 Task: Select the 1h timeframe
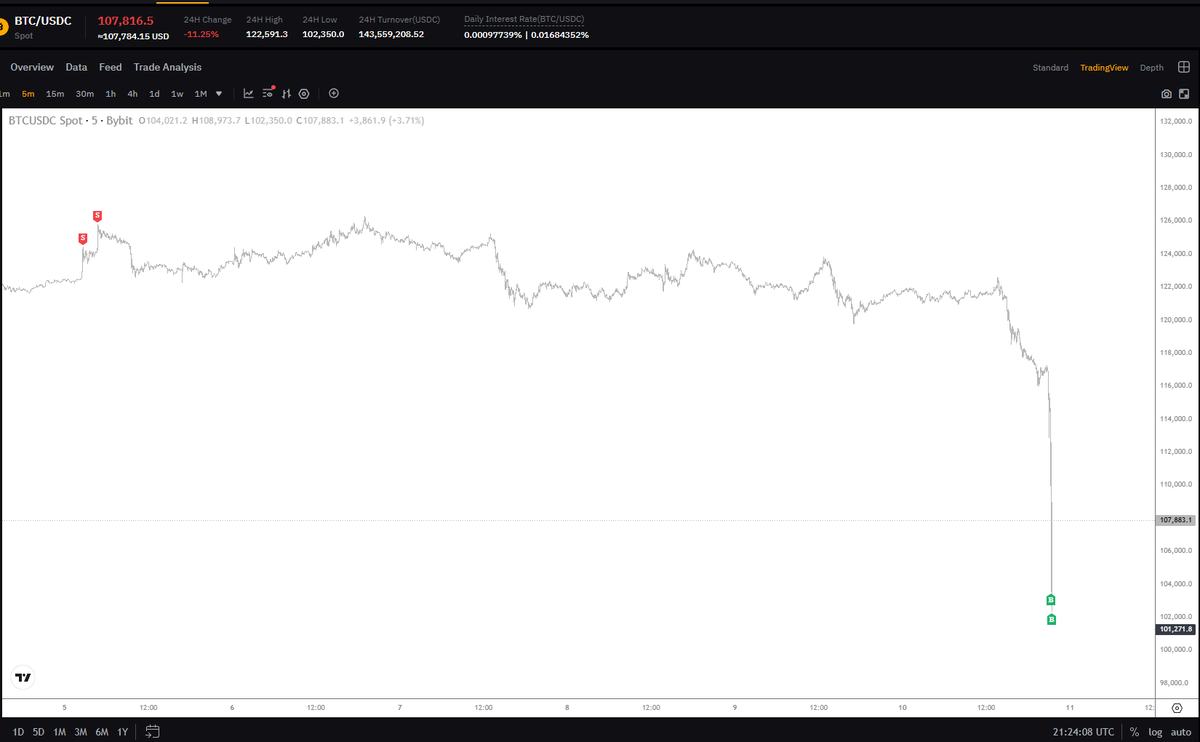pos(111,94)
